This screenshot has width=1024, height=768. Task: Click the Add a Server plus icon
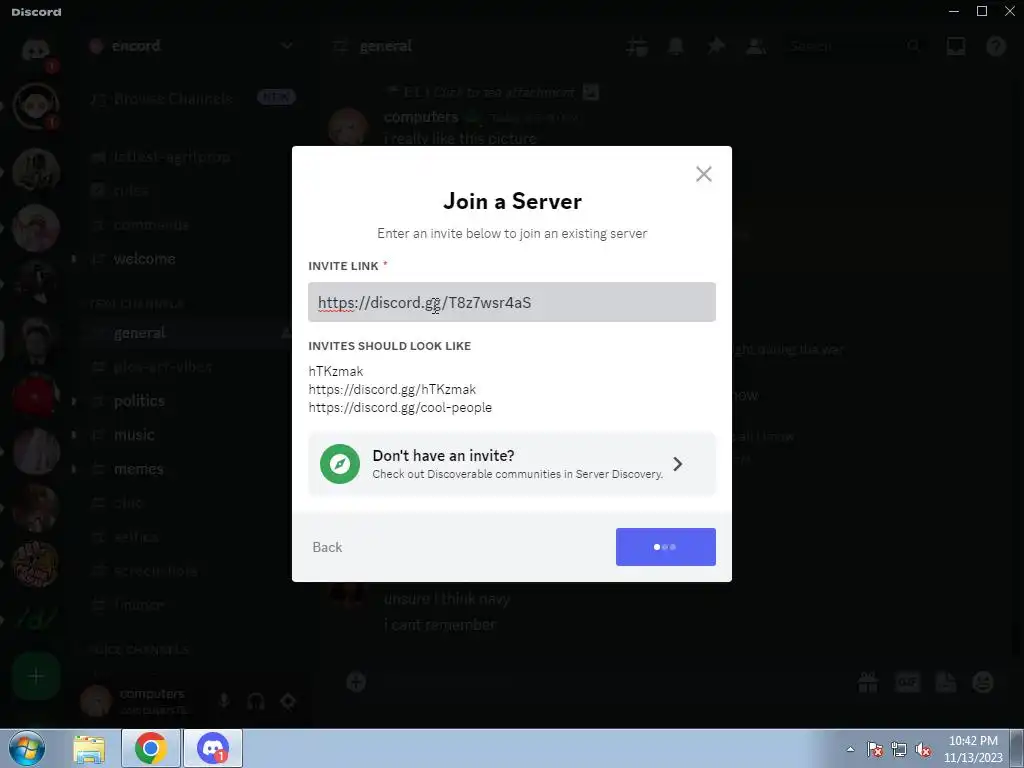[x=36, y=676]
